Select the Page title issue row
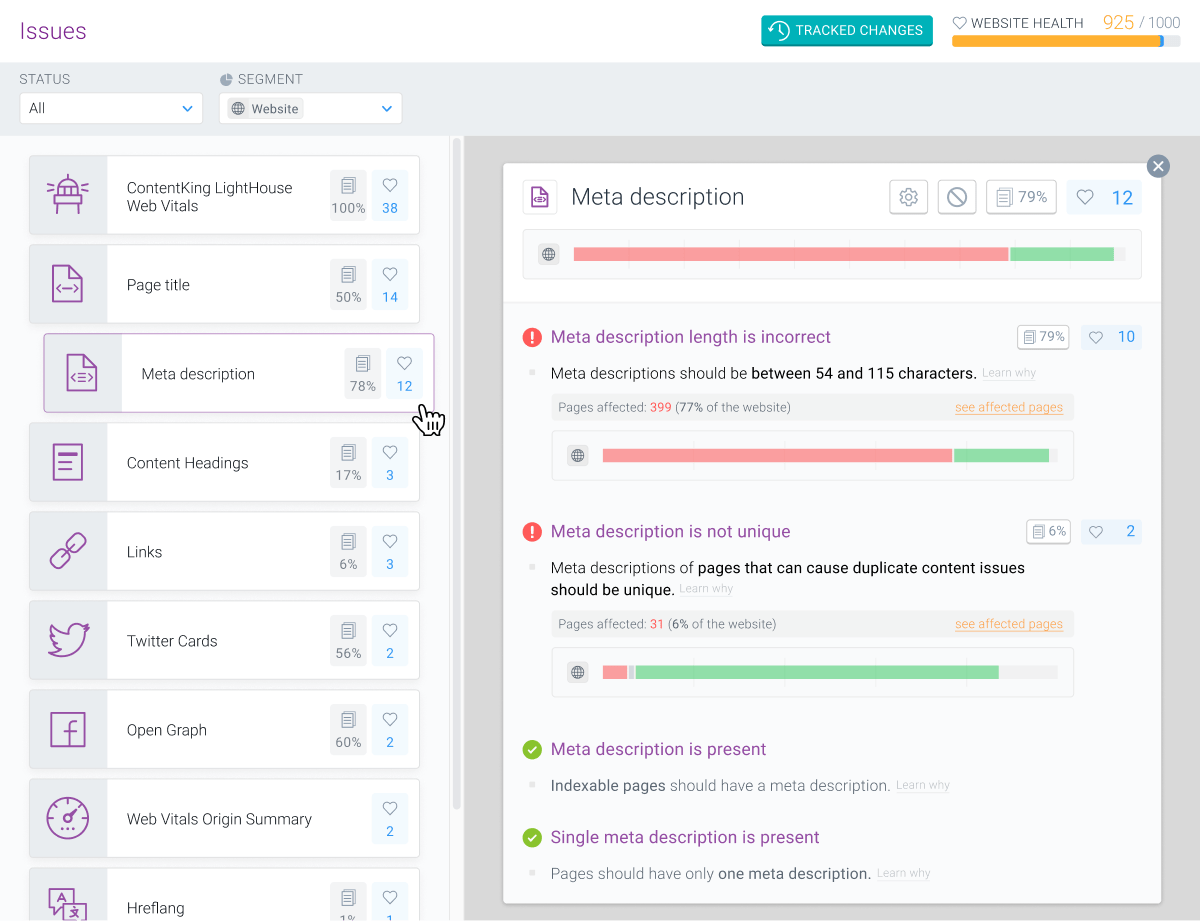Screen dimensions: 1200x921 pyautogui.click(x=224, y=284)
